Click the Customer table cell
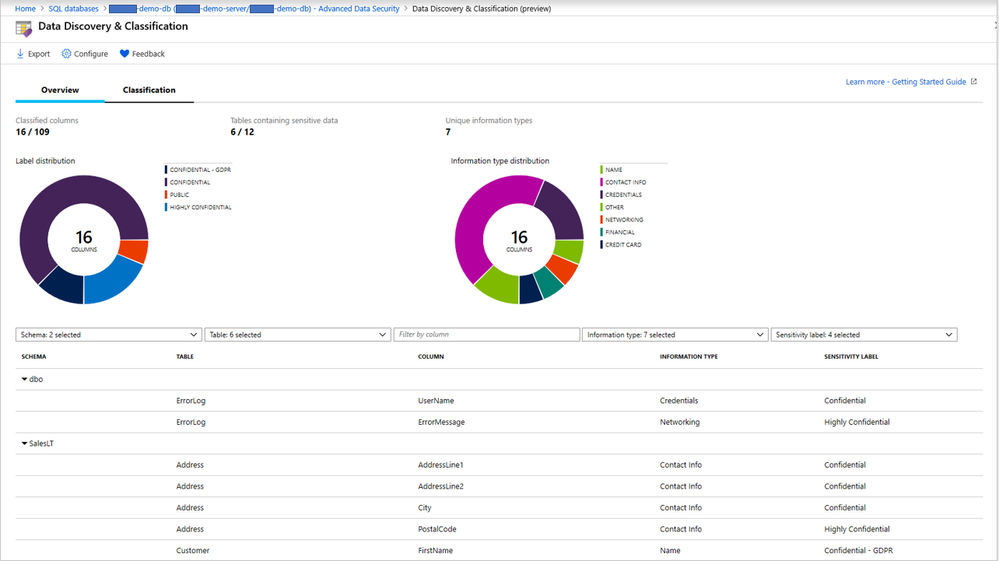Image resolution: width=999 pixels, height=561 pixels. pyautogui.click(x=192, y=551)
